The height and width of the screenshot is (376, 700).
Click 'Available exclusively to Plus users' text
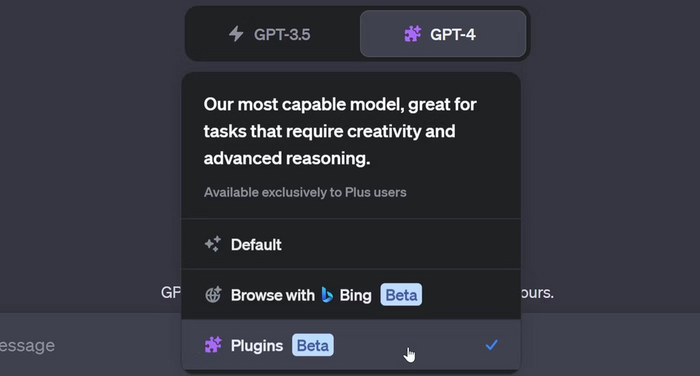pyautogui.click(x=305, y=192)
